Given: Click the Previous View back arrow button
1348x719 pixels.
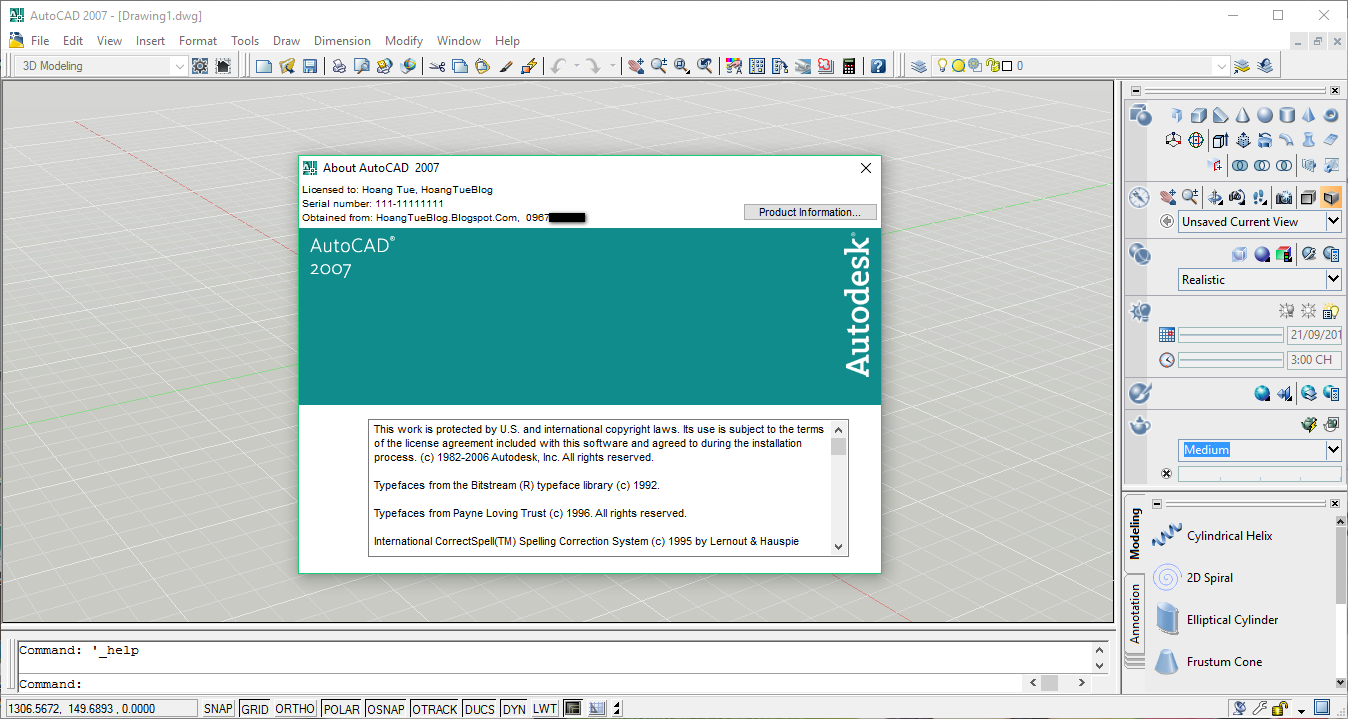Looking at the screenshot, I should 1167,222.
